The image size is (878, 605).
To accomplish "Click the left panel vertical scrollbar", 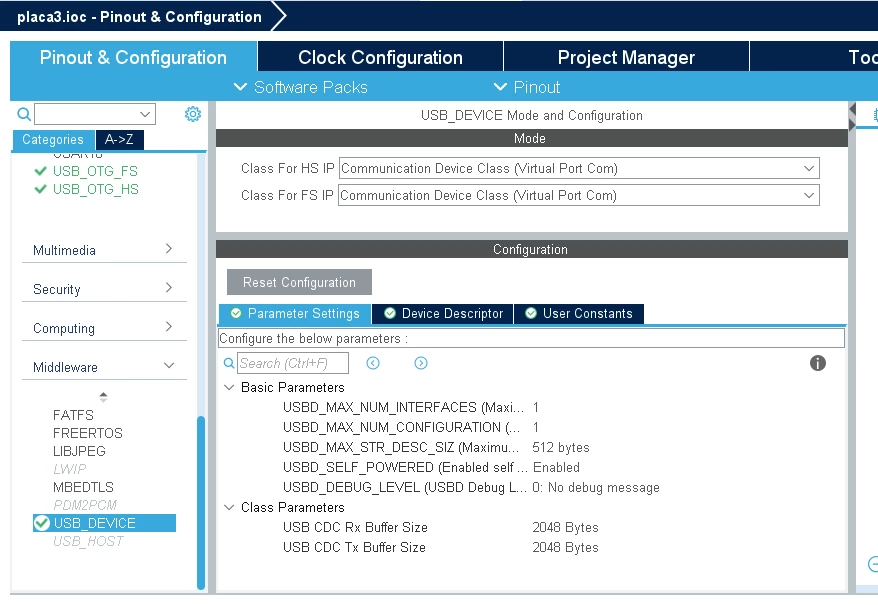I will tap(201, 503).
